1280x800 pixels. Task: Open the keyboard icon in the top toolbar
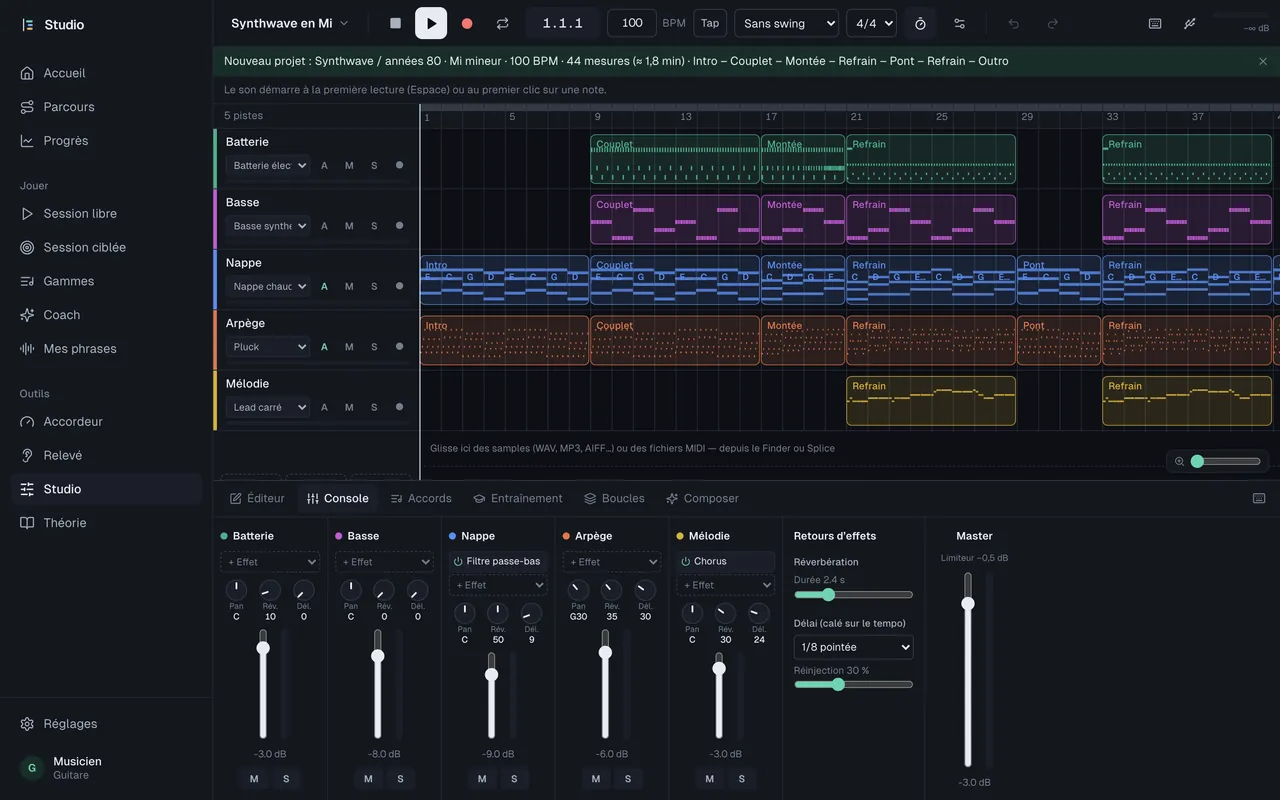pos(1155,23)
